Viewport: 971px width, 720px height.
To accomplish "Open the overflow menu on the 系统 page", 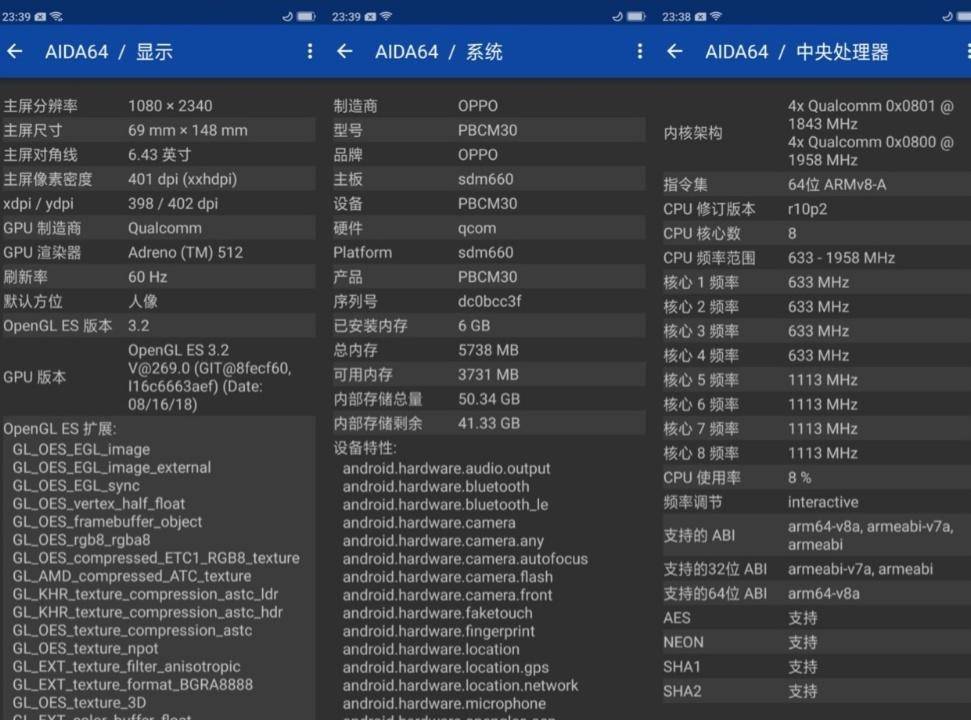I will point(639,51).
